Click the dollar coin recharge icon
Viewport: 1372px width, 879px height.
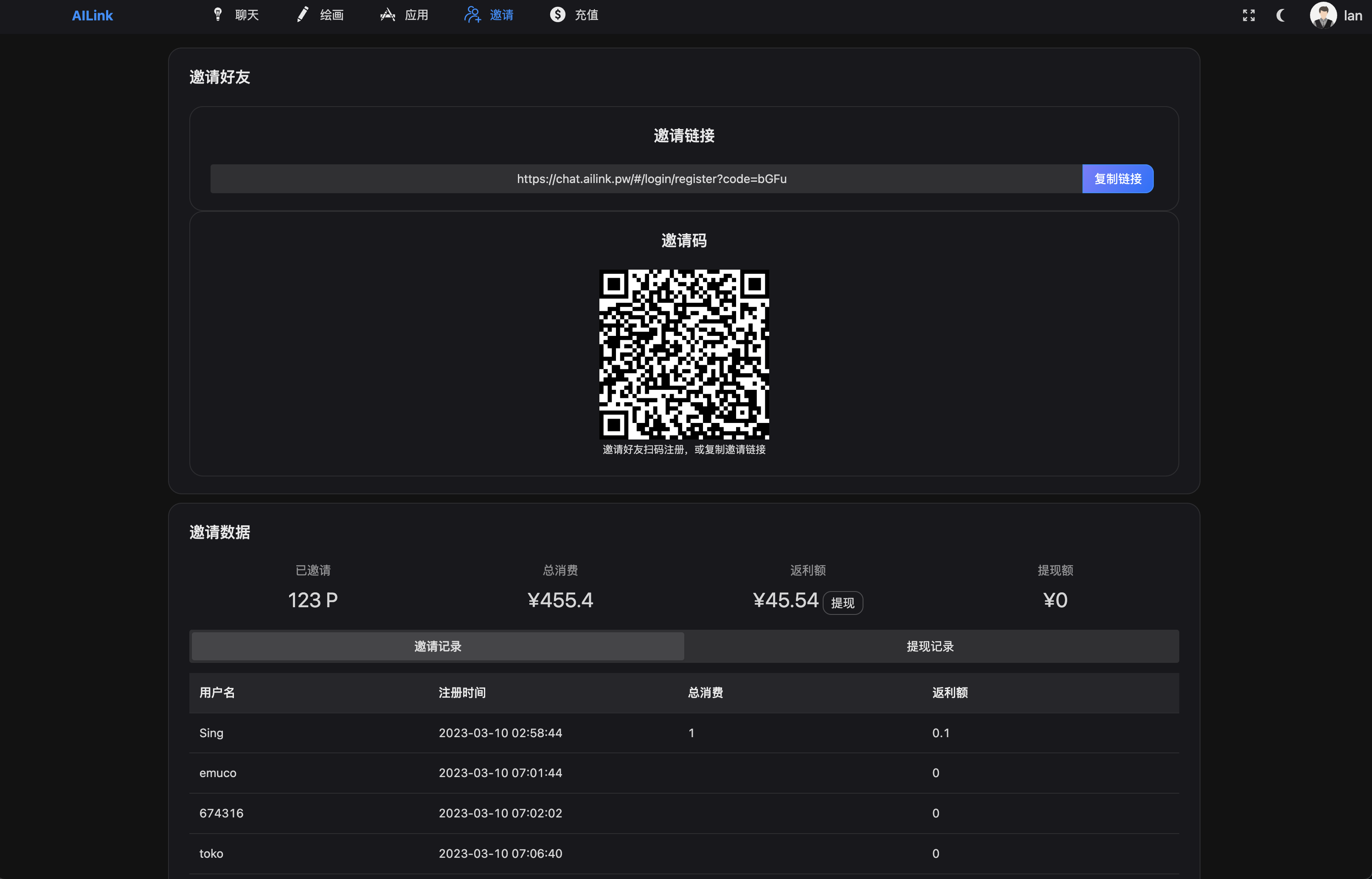557,14
